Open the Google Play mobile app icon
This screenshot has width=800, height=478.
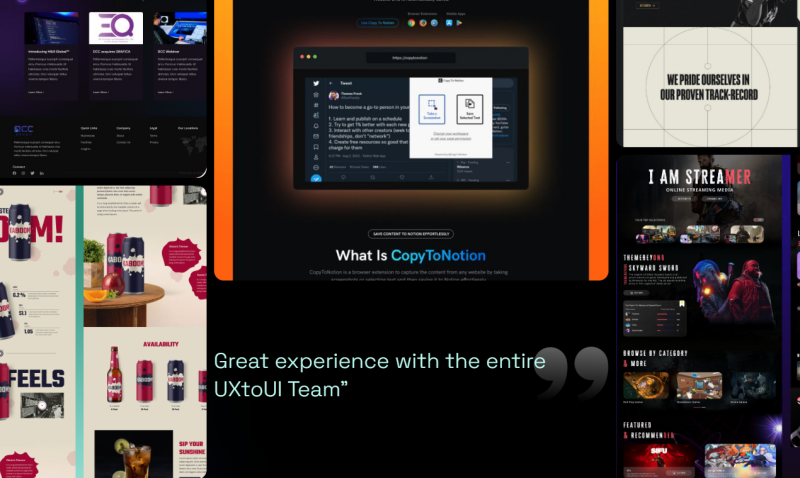point(459,23)
